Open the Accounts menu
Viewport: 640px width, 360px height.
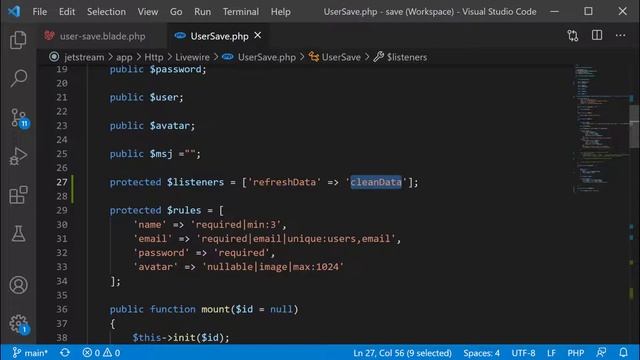[x=18, y=285]
